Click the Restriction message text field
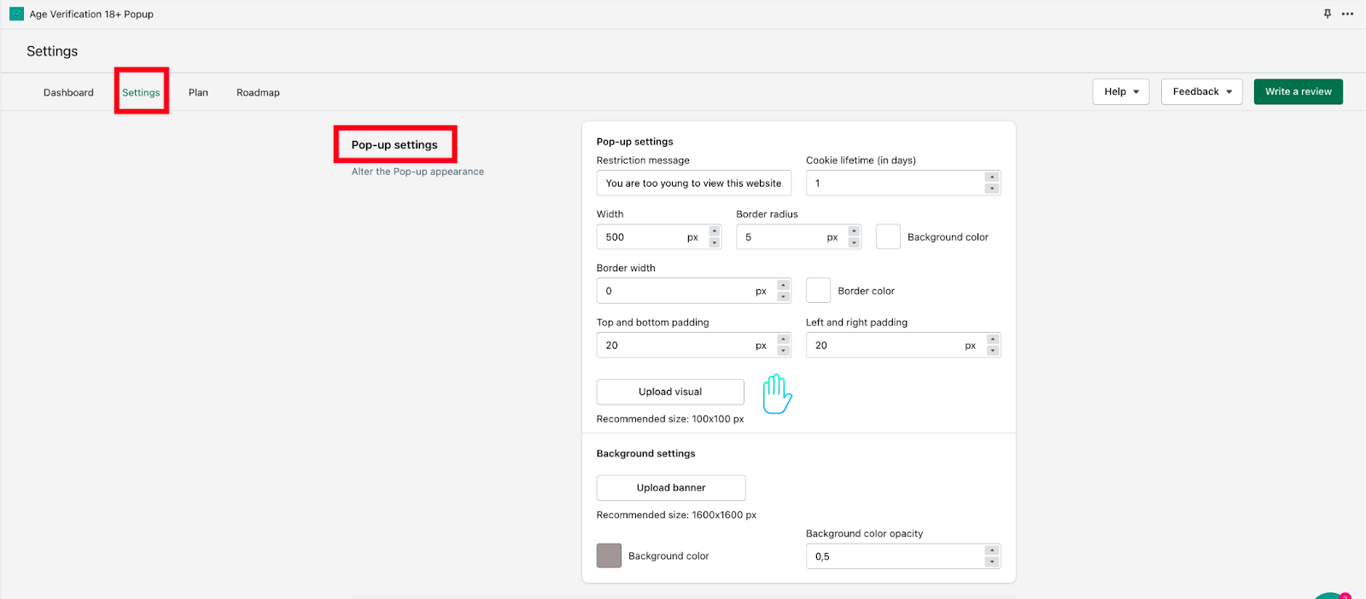 click(694, 183)
